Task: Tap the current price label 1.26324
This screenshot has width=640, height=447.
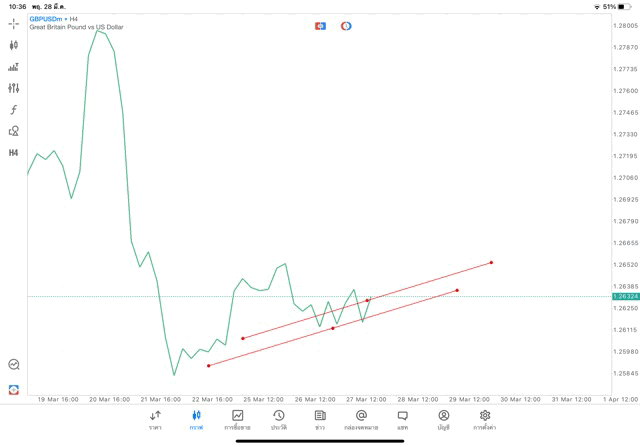Action: tap(626, 297)
